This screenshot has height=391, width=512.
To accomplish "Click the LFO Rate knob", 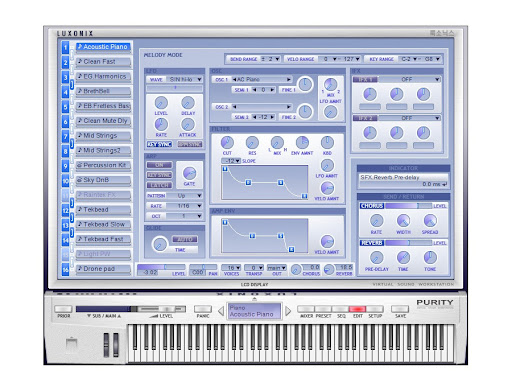I will click(x=161, y=125).
